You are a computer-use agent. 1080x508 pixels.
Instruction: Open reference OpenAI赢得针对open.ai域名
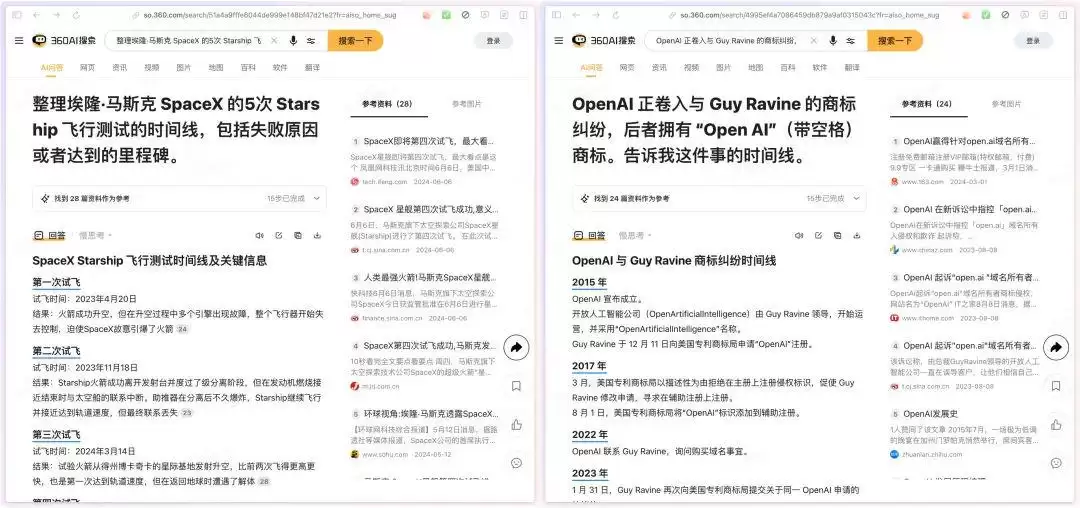(x=968, y=141)
